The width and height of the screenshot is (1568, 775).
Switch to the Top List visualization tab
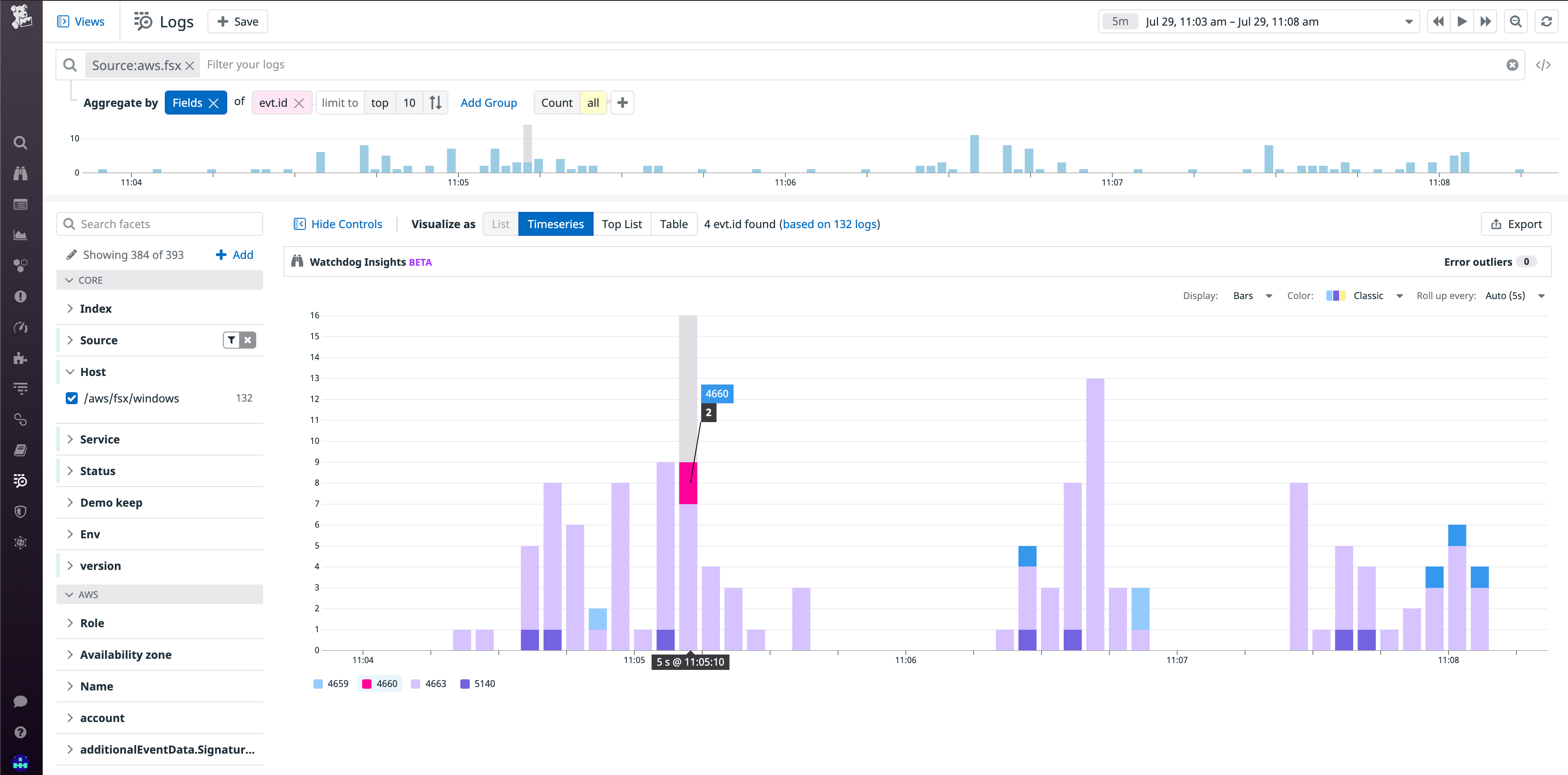(622, 223)
